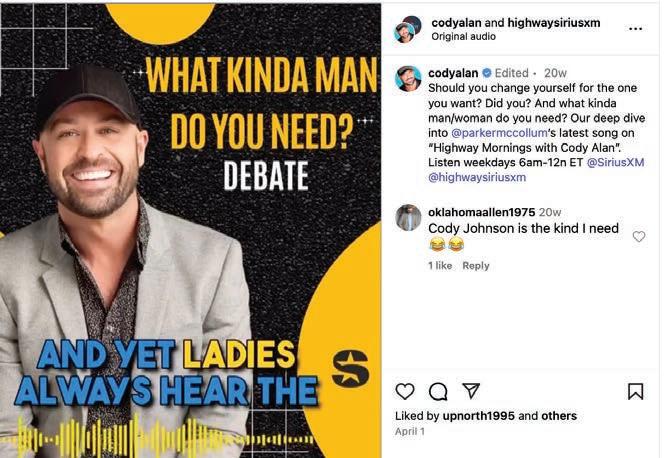View the '1 like' count on comment
664x458 pixels.
(440, 266)
